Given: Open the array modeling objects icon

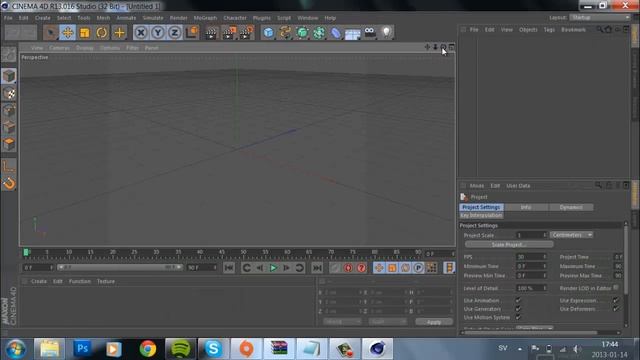Looking at the screenshot, I should [x=319, y=32].
